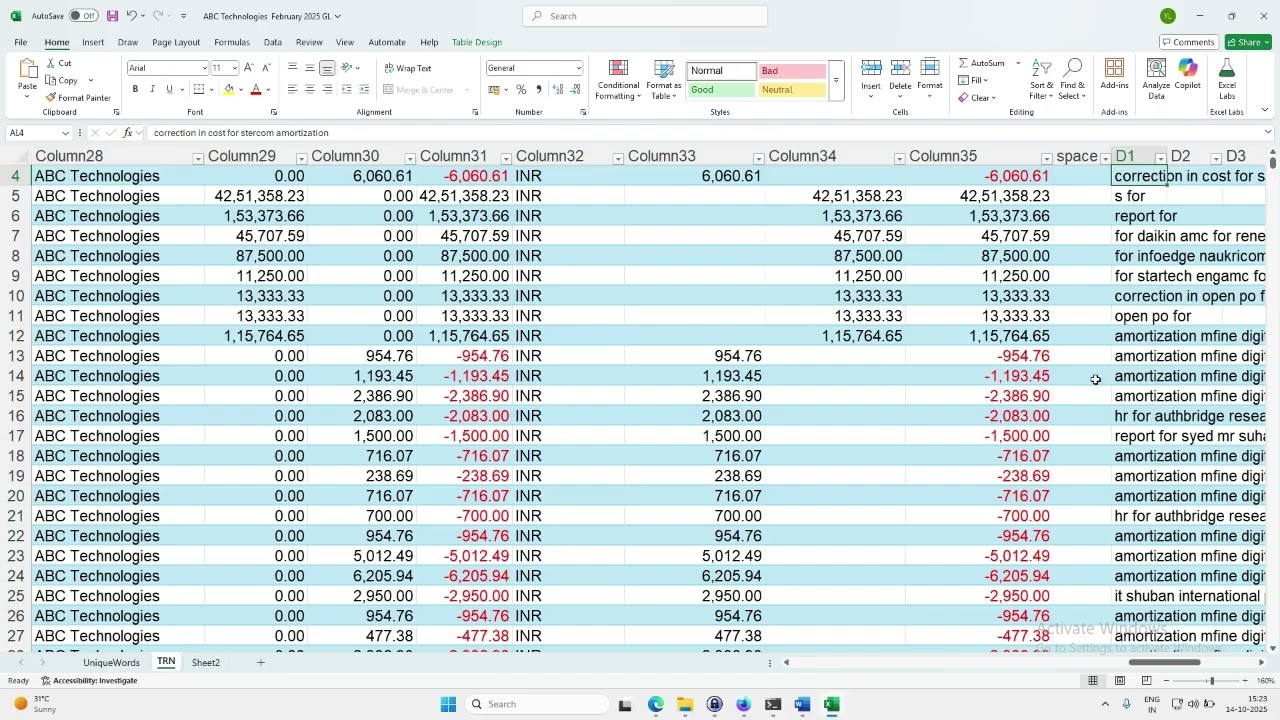
Task: Click the Comments button
Action: [1189, 42]
